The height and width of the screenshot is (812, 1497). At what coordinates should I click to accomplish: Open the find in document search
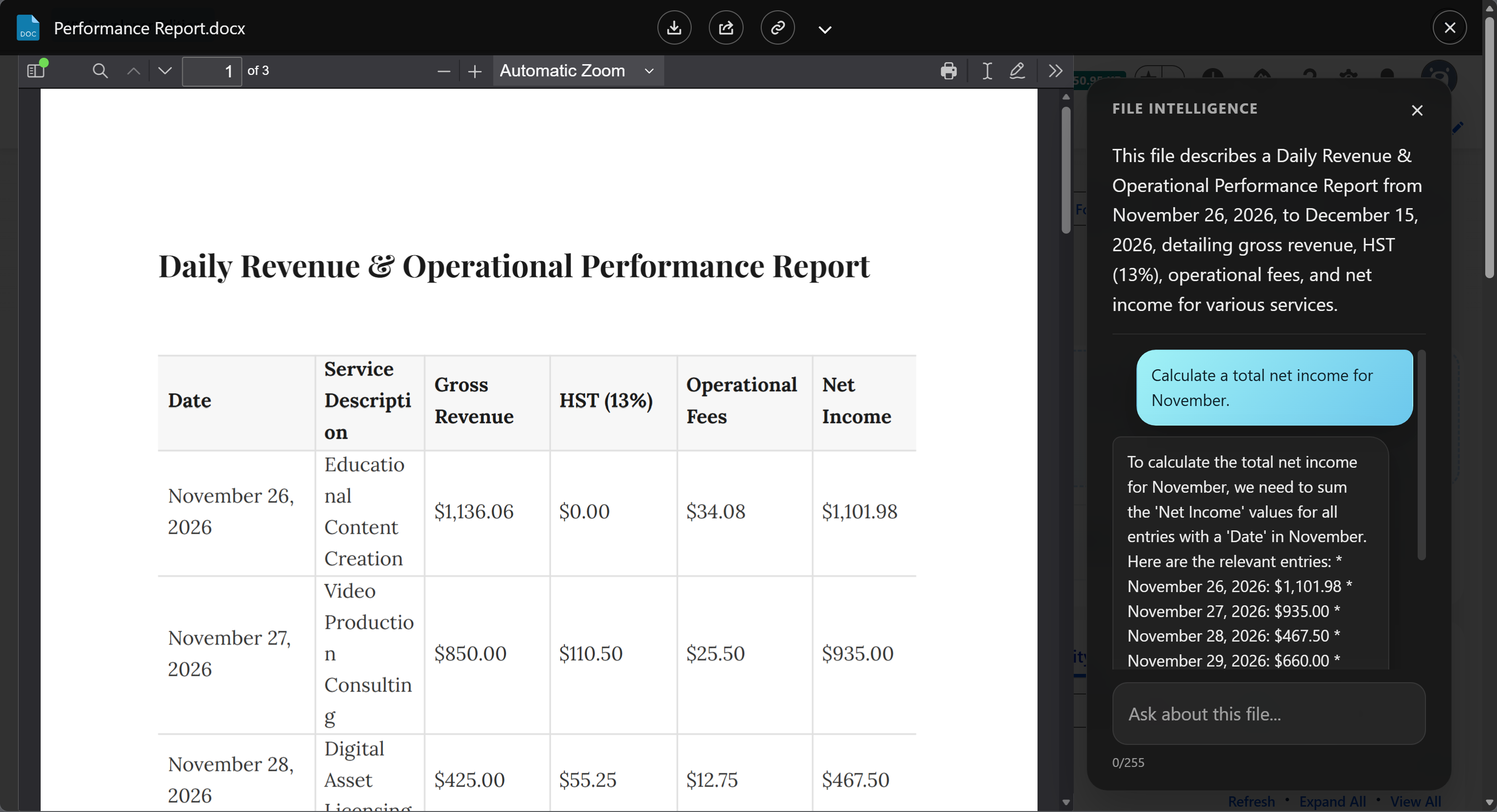100,71
